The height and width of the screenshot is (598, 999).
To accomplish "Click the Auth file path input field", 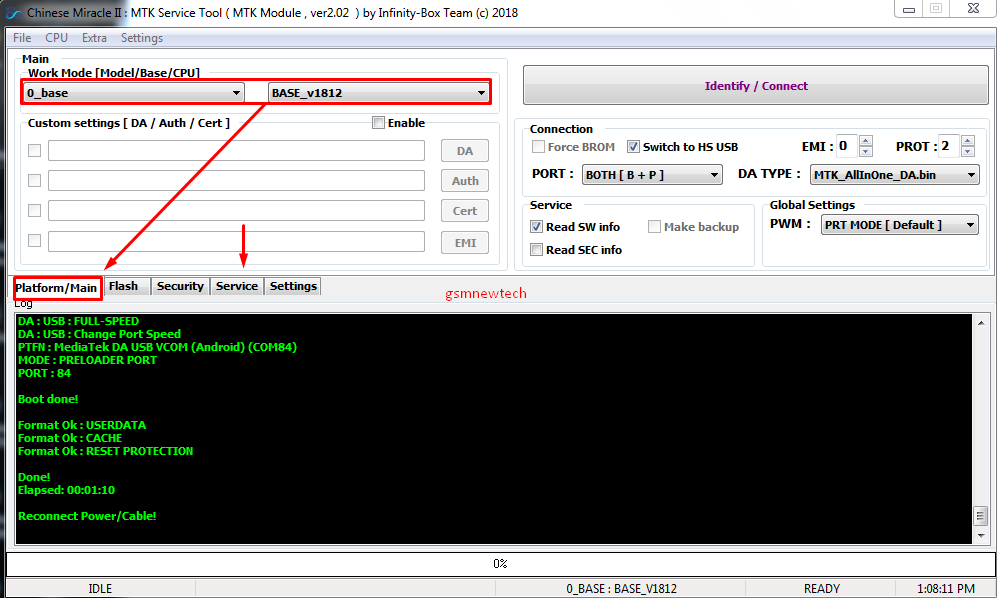I will coord(236,180).
